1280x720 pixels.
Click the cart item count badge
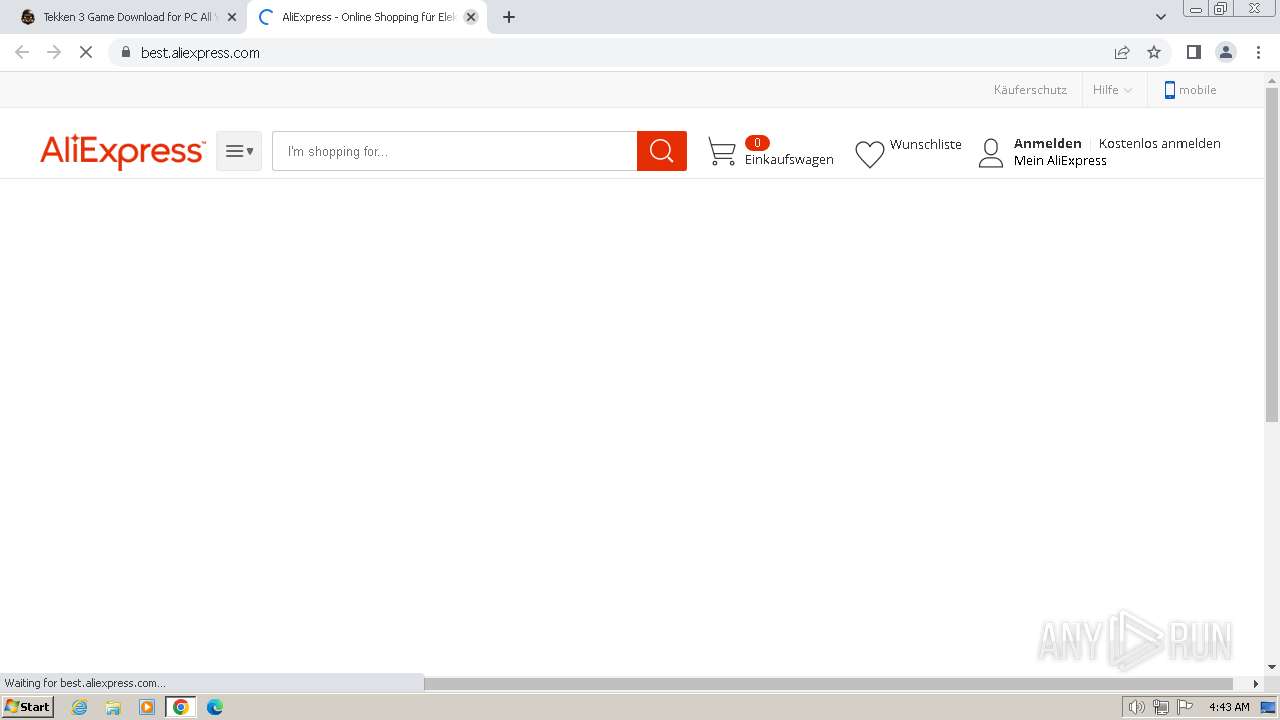click(757, 143)
